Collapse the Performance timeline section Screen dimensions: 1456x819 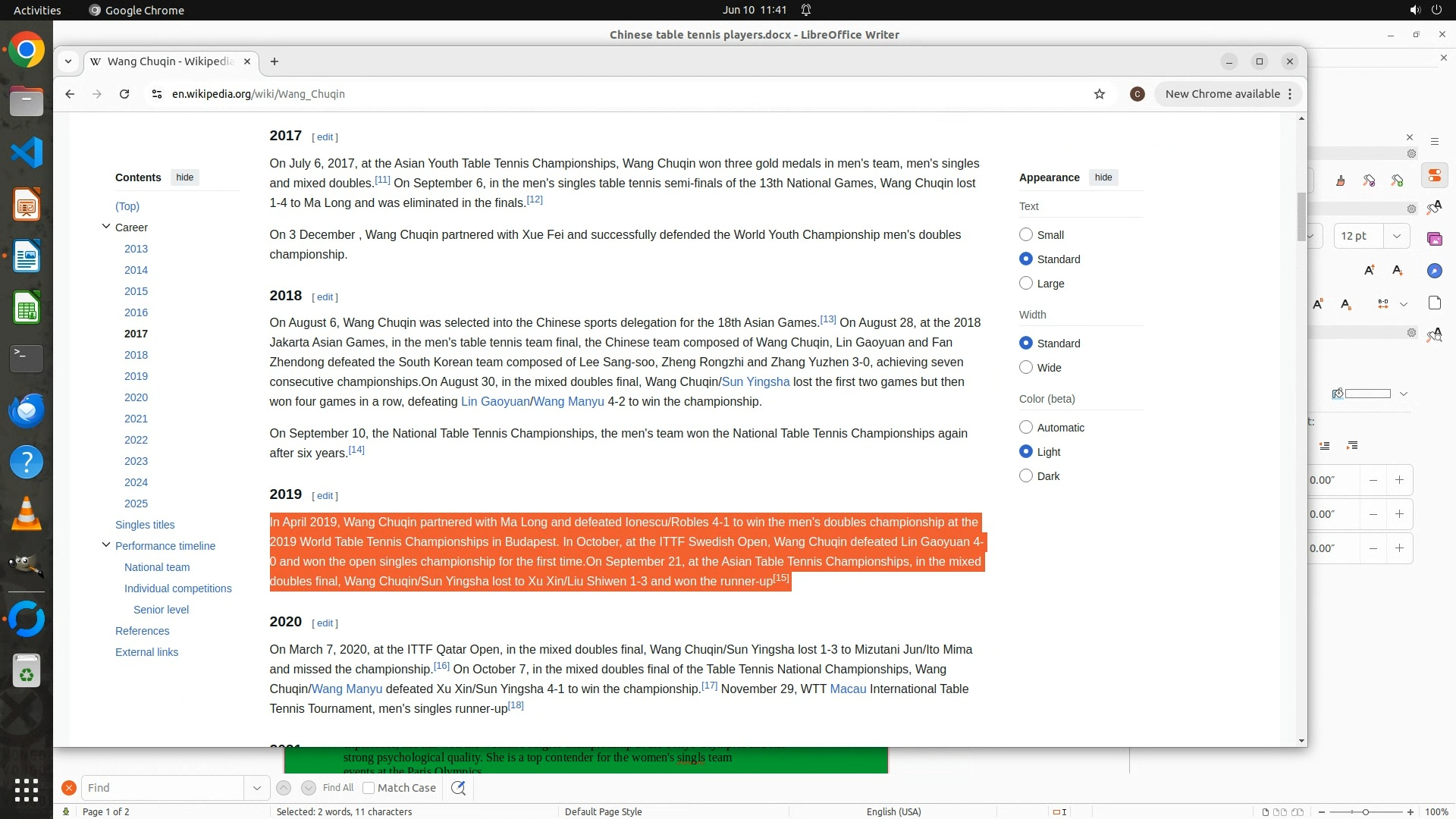pyautogui.click(x=106, y=545)
